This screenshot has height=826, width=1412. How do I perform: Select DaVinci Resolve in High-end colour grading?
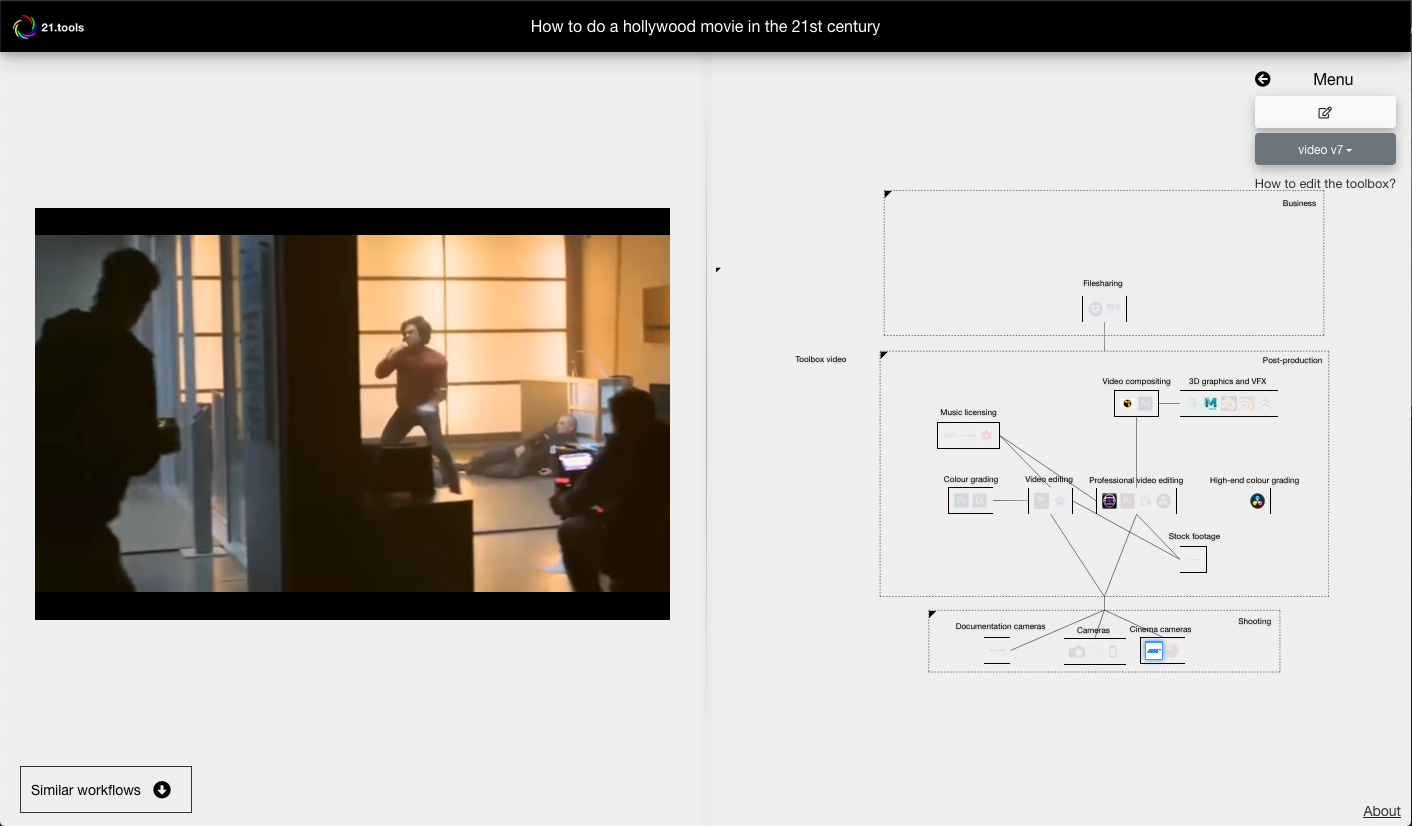click(x=1258, y=501)
